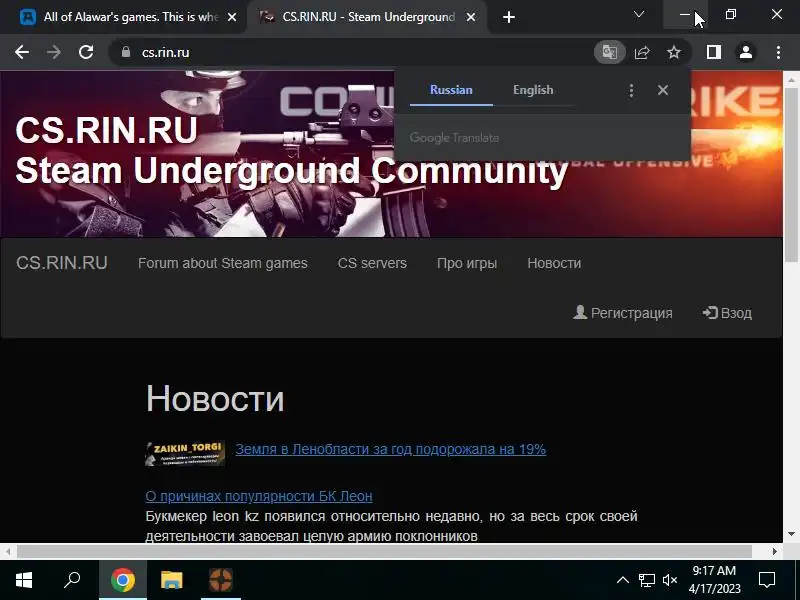Open Земля в Ленобласти news link
Image resolution: width=800 pixels, height=600 pixels.
[391, 449]
